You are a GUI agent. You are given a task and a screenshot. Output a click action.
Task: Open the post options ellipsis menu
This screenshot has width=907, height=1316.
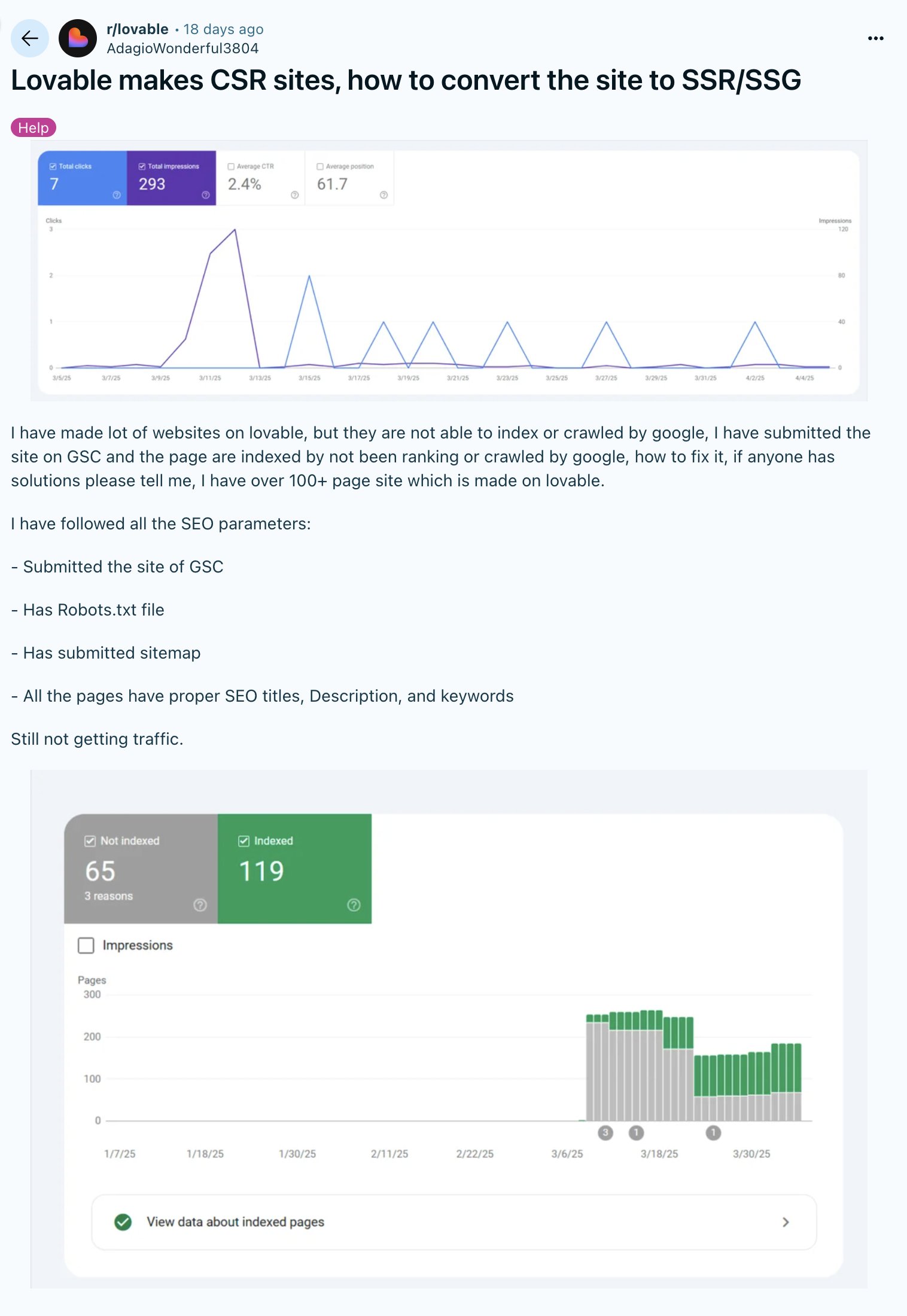click(x=875, y=38)
